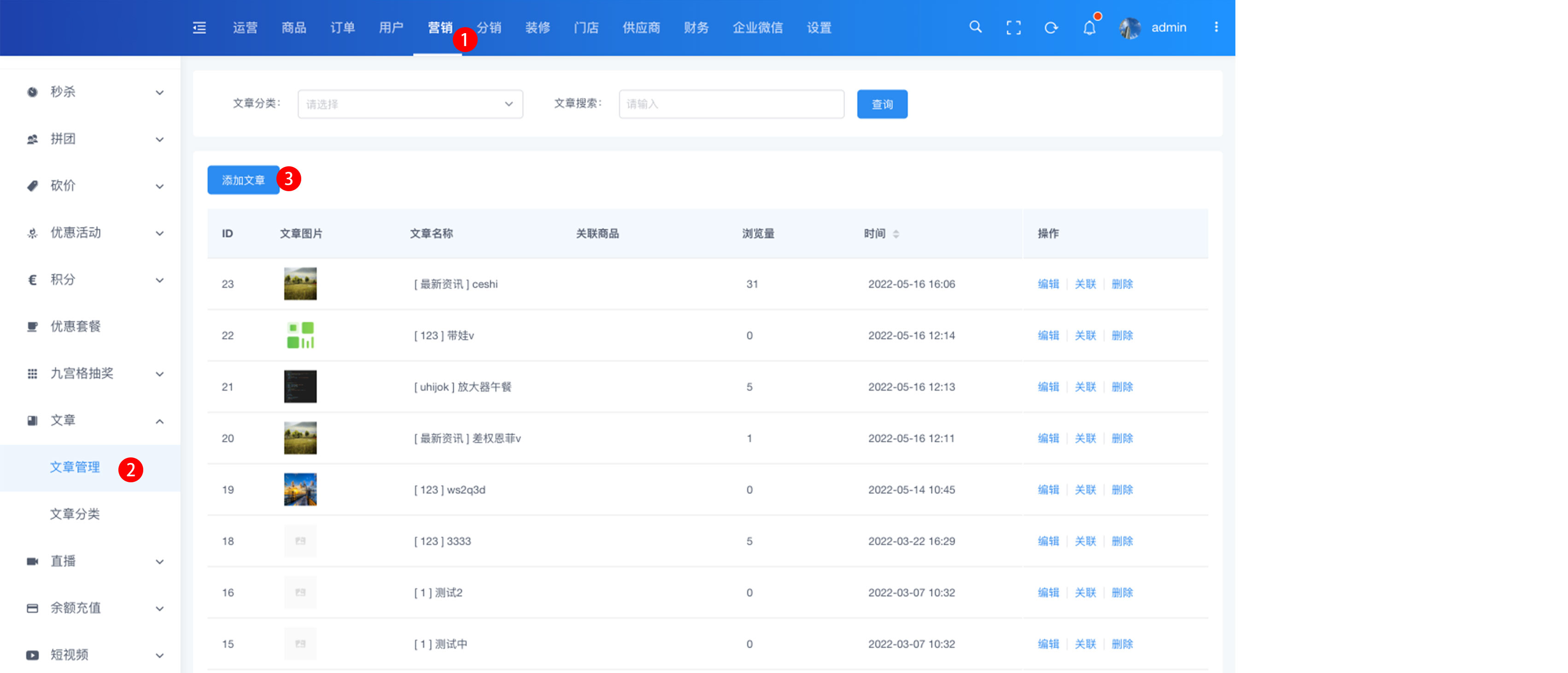Click the admin avatar image
1568x673 pixels.
coord(1130,28)
